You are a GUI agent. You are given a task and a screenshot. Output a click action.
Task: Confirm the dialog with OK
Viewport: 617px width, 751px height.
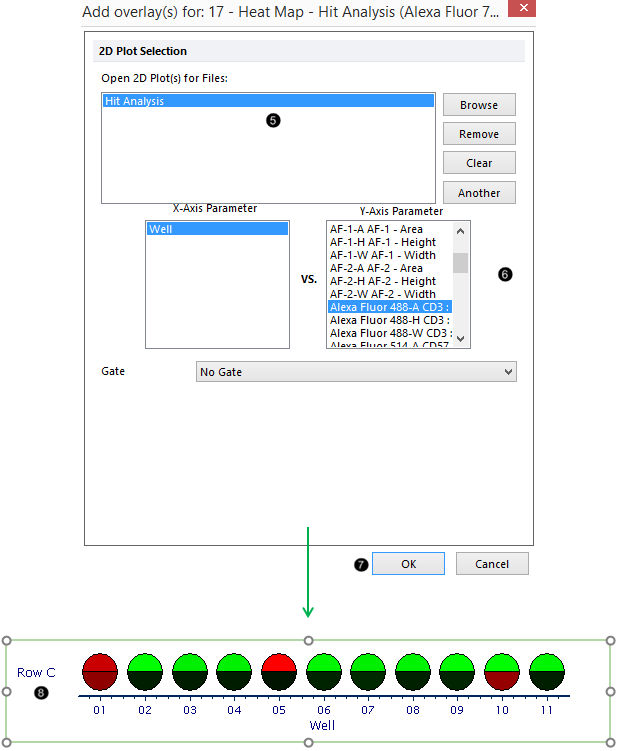408,564
